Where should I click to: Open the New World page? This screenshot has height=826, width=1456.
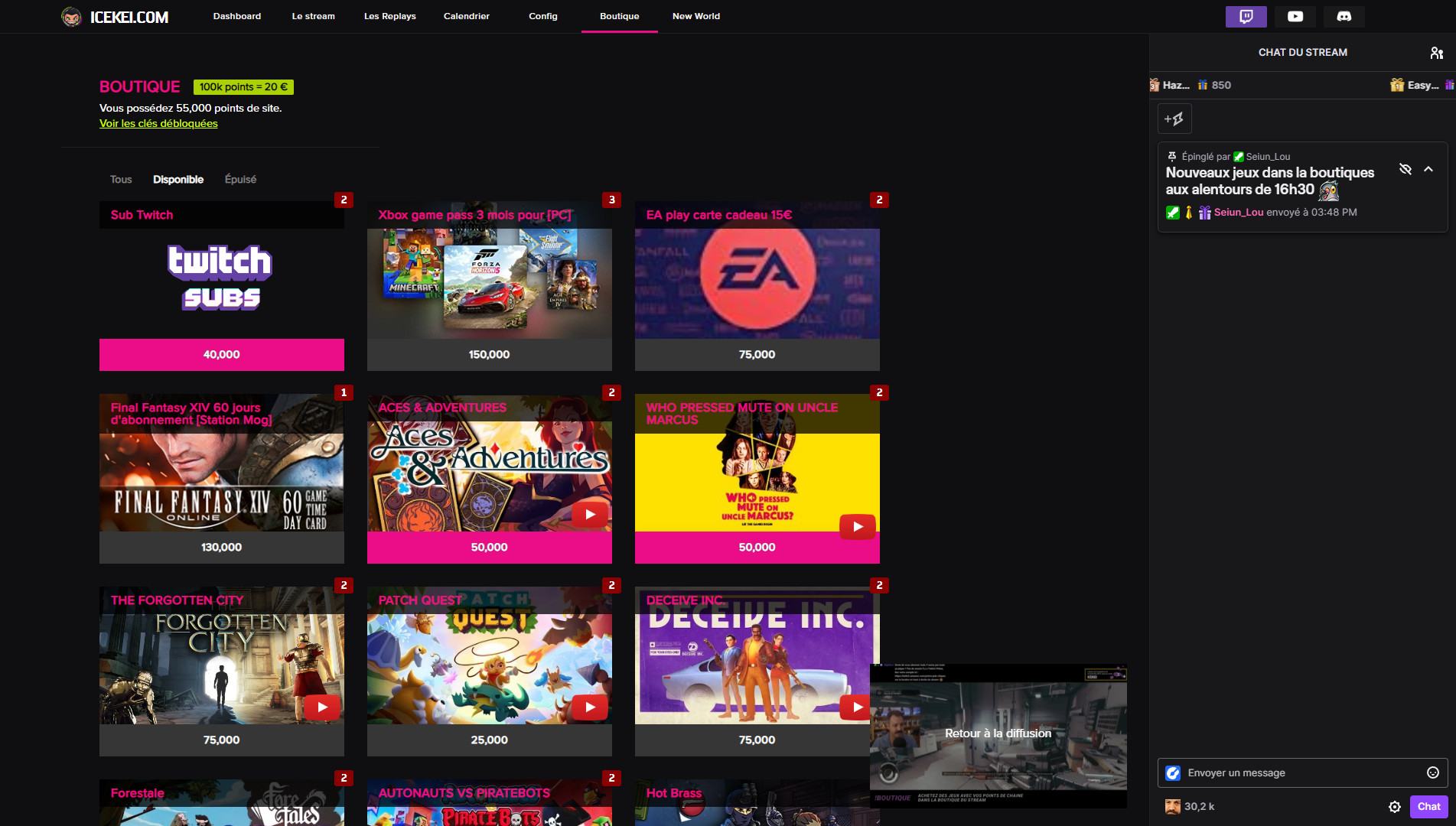696,16
